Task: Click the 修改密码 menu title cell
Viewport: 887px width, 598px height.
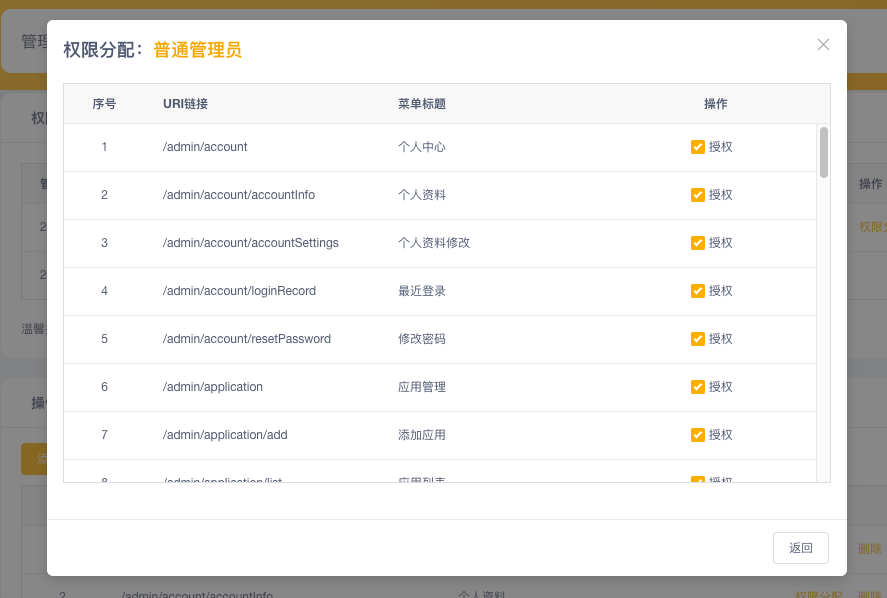Action: pyautogui.click(x=421, y=339)
